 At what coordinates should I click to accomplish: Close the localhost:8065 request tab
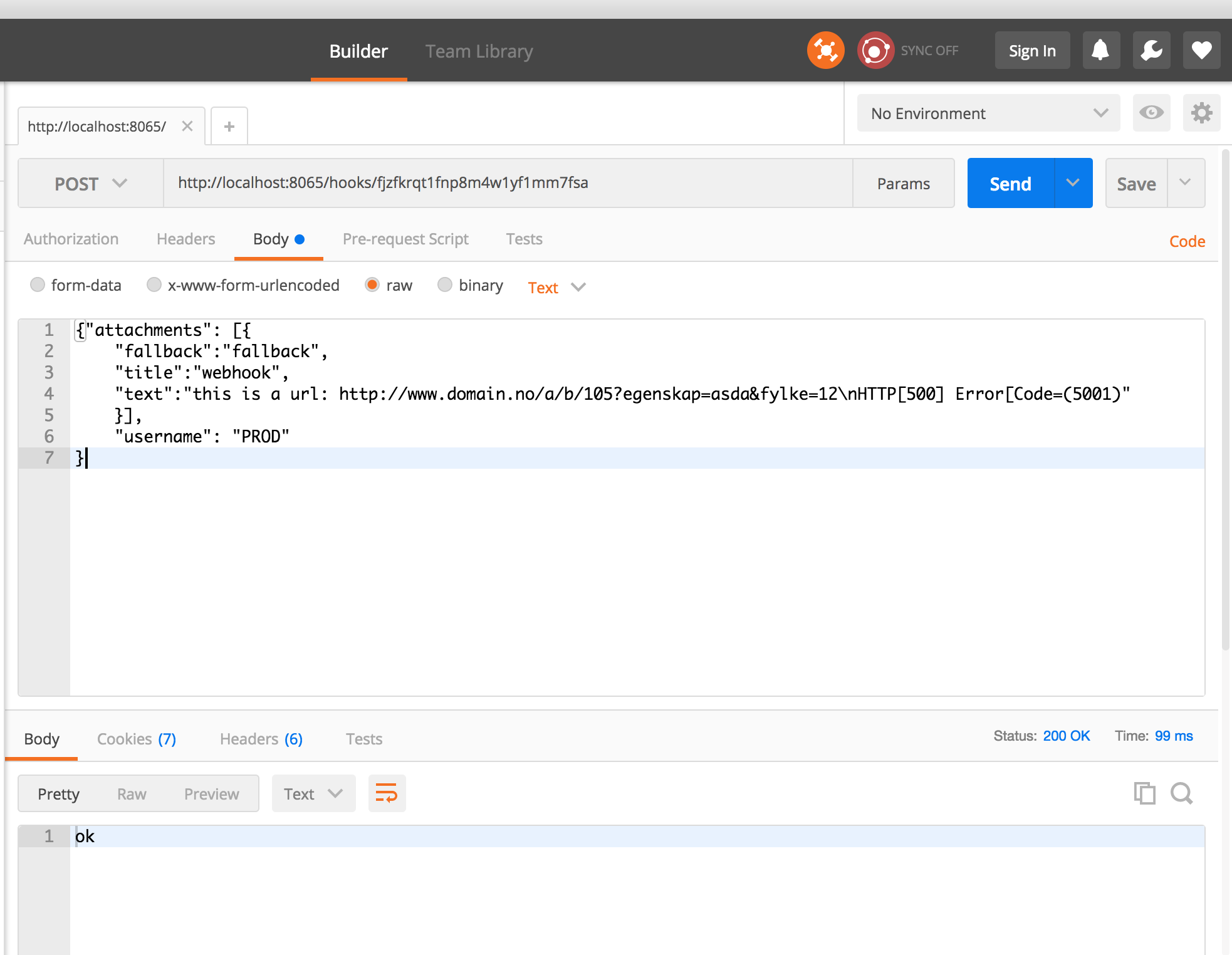click(187, 126)
